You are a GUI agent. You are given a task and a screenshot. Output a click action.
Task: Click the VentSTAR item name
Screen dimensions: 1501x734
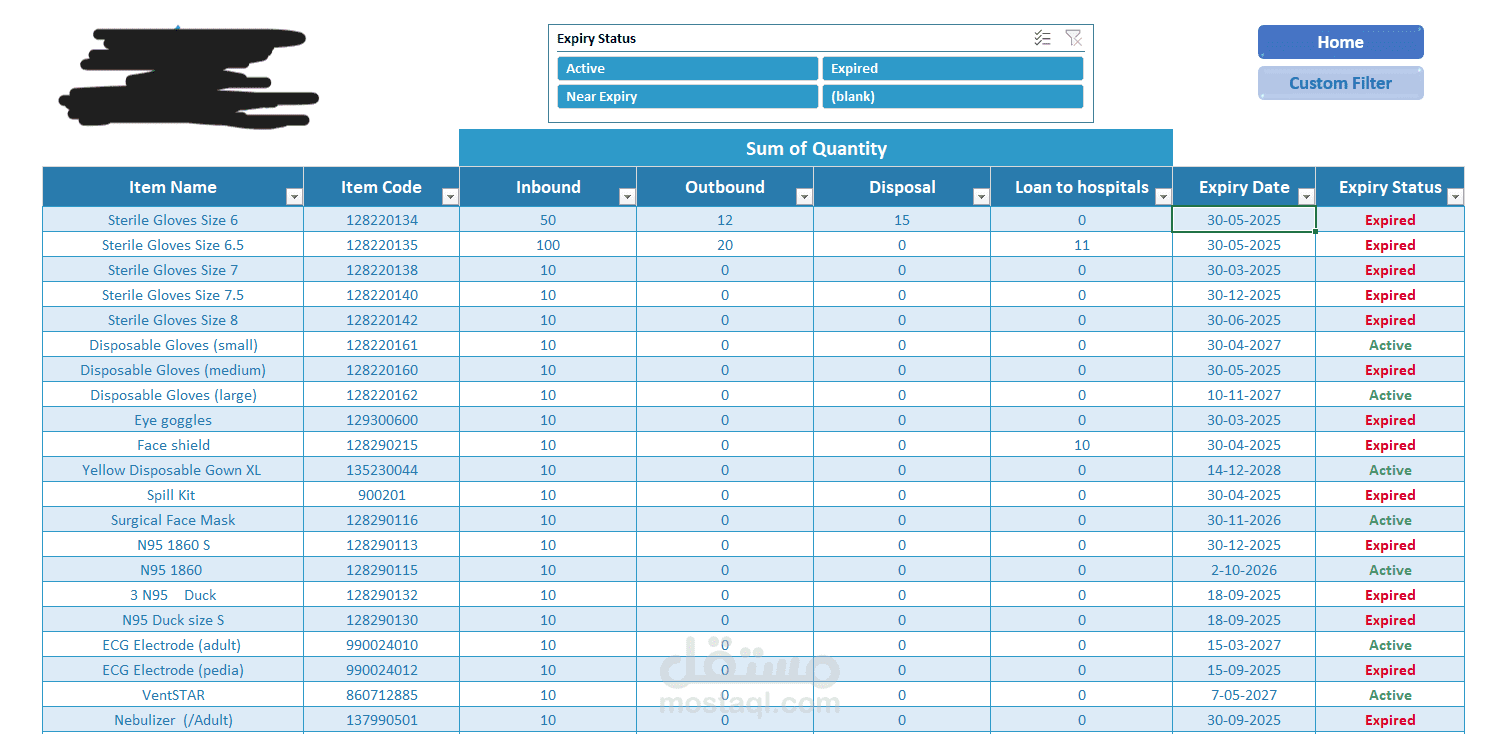click(173, 695)
